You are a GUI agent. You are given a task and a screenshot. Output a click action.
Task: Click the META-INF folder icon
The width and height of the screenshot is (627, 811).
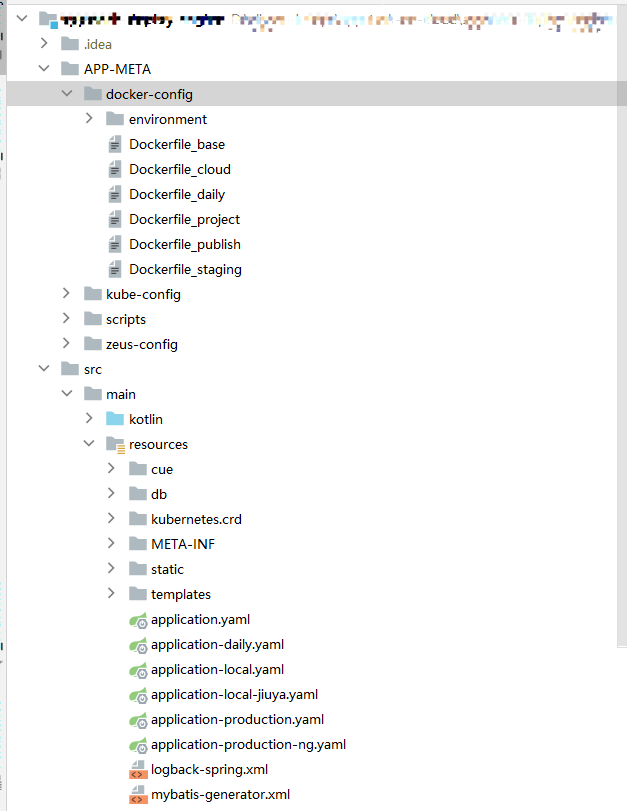click(x=138, y=544)
